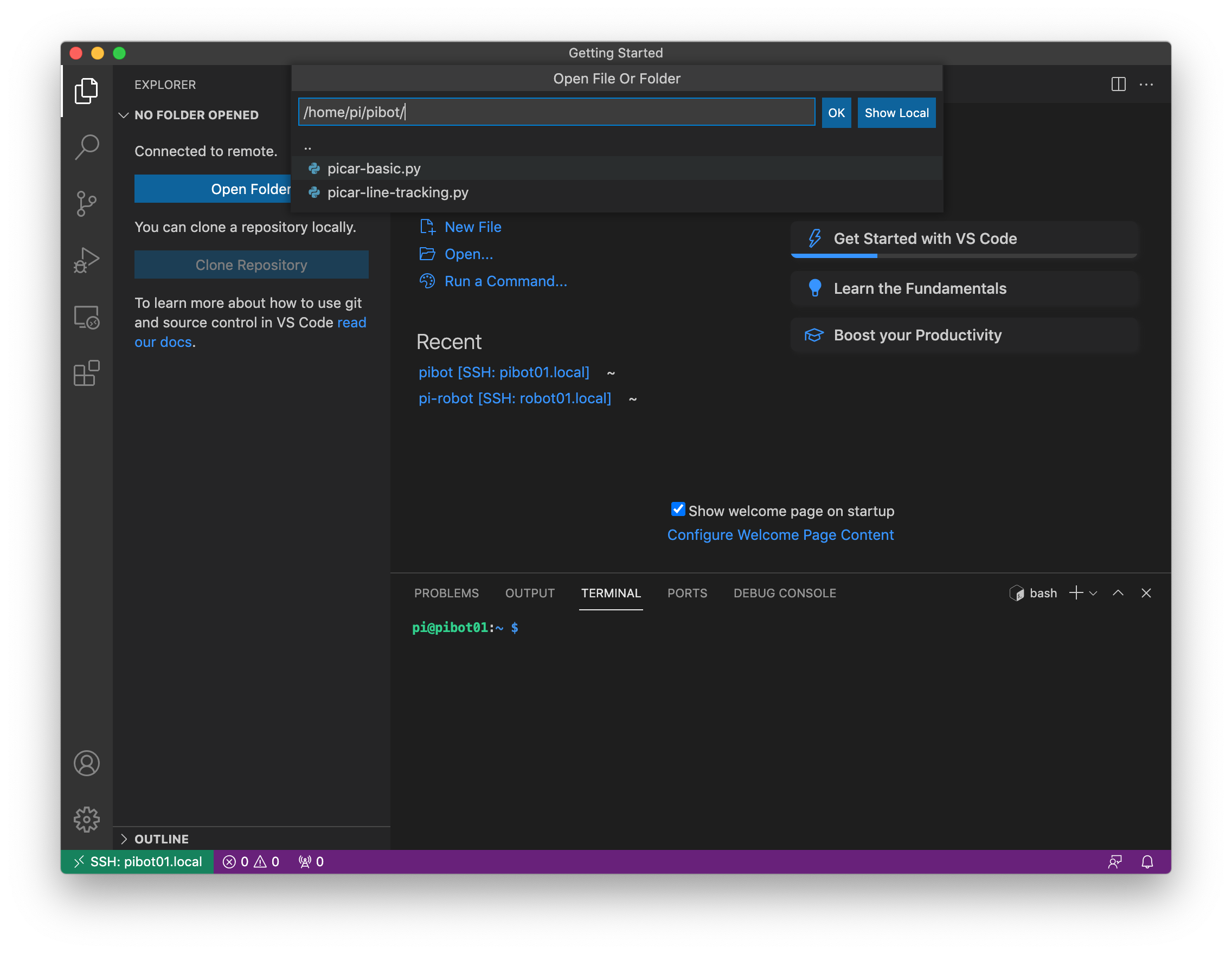1232x954 pixels.
Task: Click the New File icon on welcome page
Action: (427, 227)
